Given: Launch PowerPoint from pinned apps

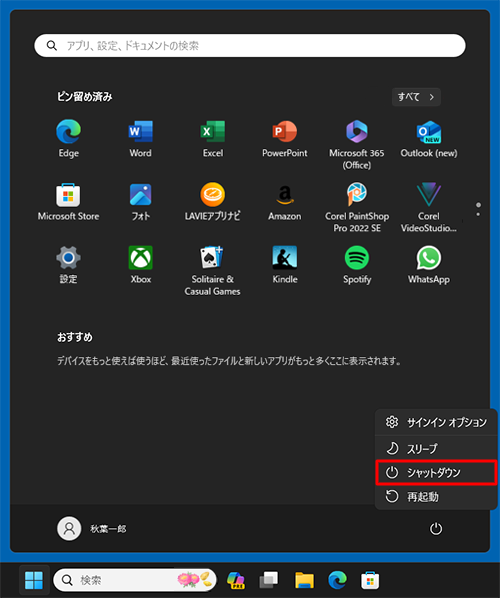Looking at the screenshot, I should click(285, 139).
